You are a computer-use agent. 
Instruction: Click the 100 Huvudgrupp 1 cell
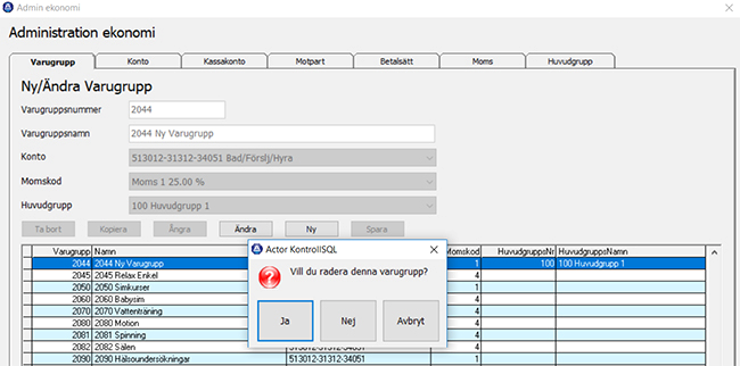click(631, 263)
